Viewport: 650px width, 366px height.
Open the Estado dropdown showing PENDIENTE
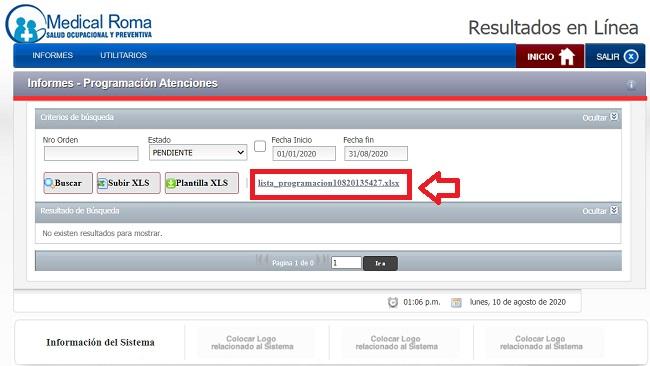(x=198, y=153)
